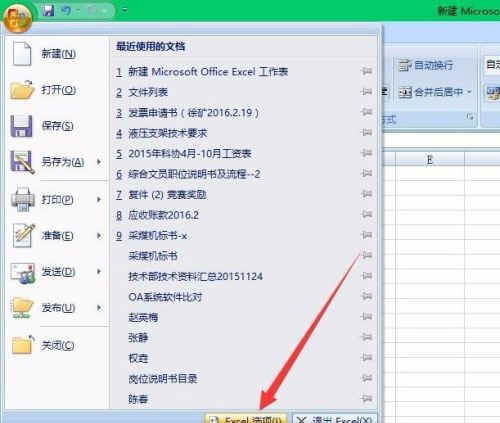Select the 准备(E) menu entry
The height and width of the screenshot is (423, 500).
(x=56, y=235)
